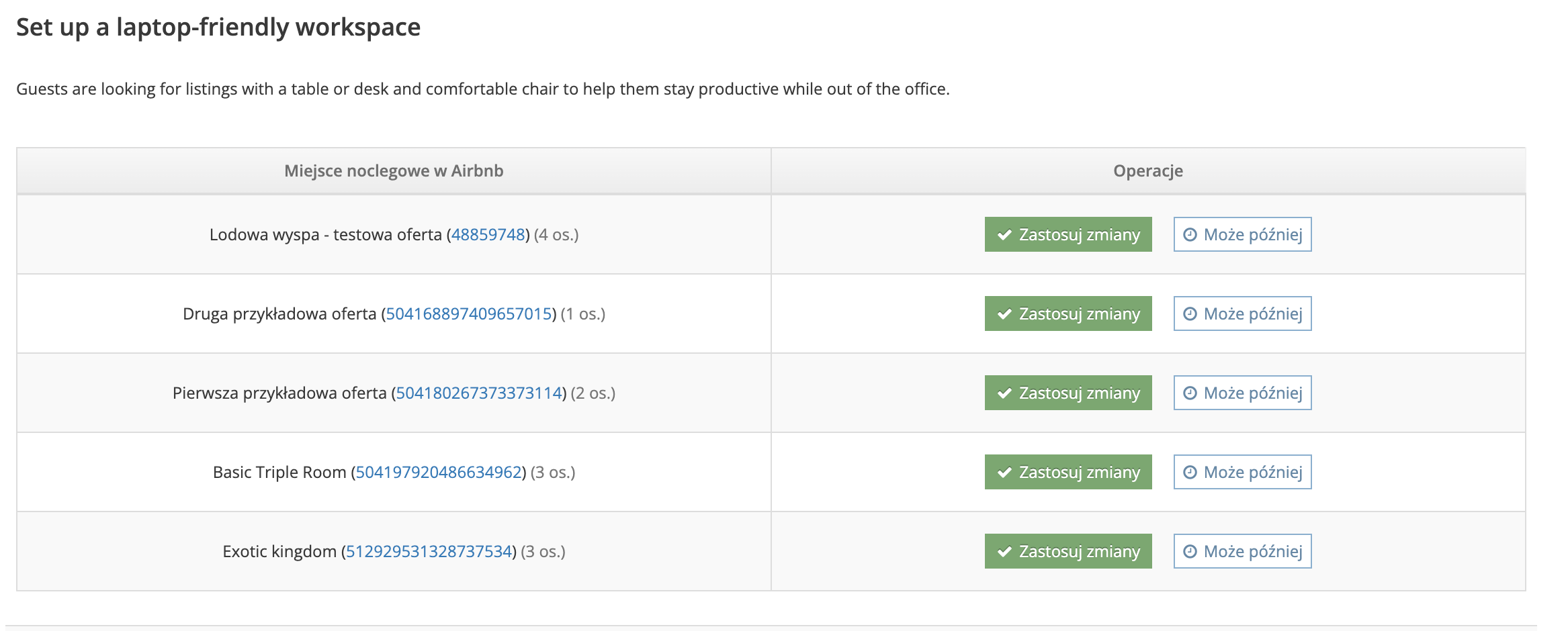1568x631 pixels.
Task: Click the Operacje column header
Action: point(1148,171)
